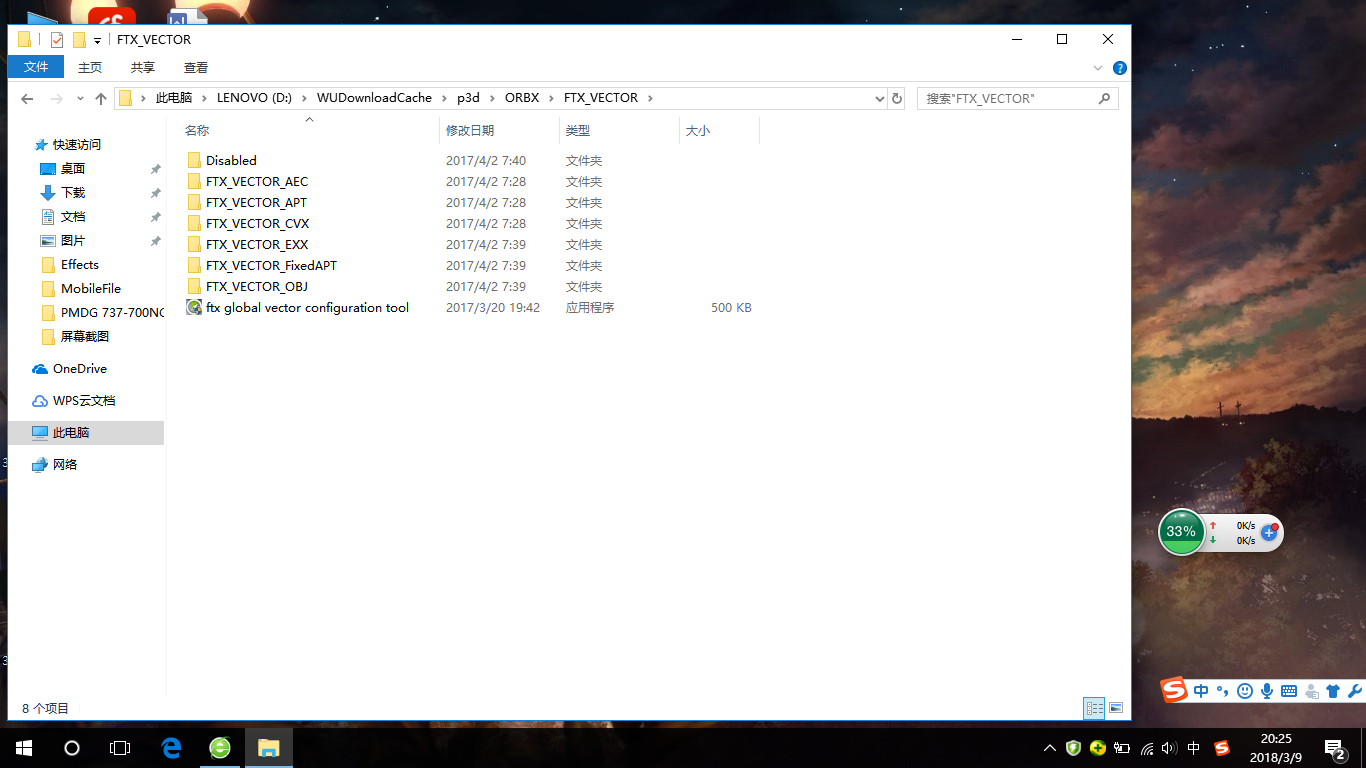Toggle Sogou Chinese/English input mode
1366x768 pixels.
coord(1200,690)
